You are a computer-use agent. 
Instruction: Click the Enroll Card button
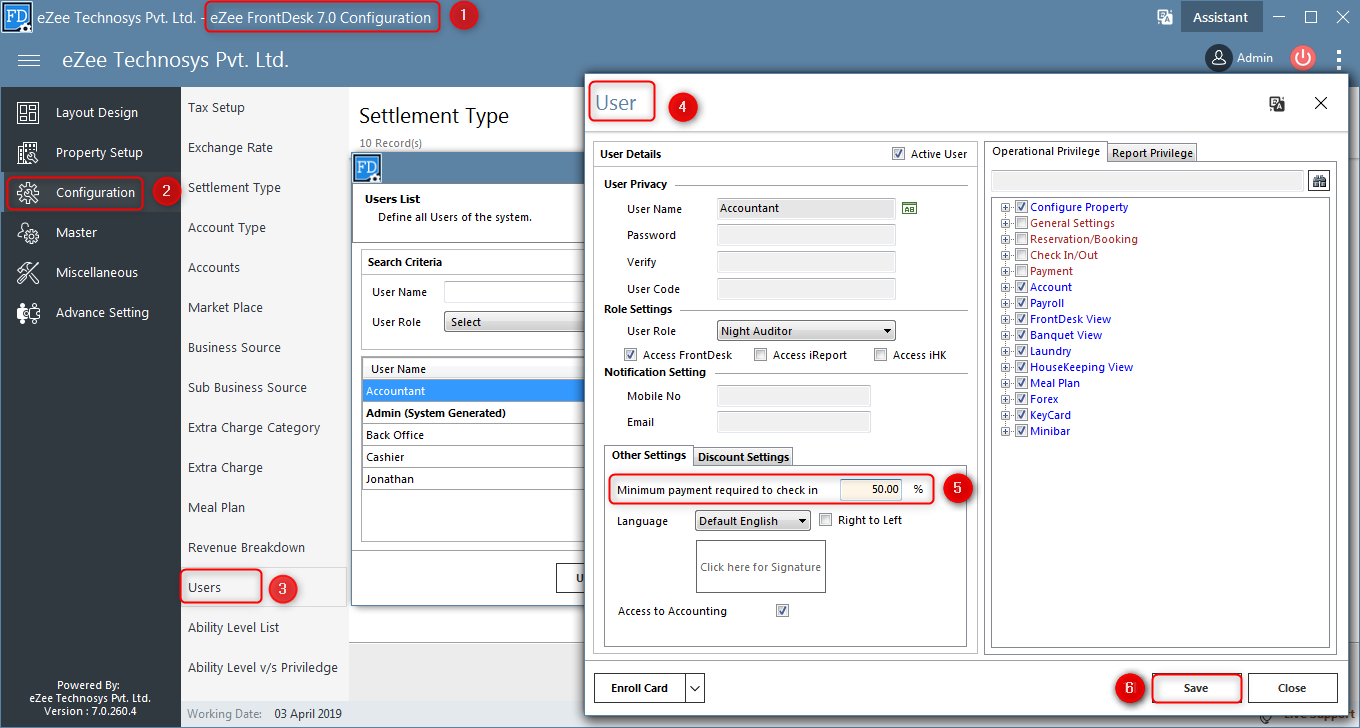[640, 688]
